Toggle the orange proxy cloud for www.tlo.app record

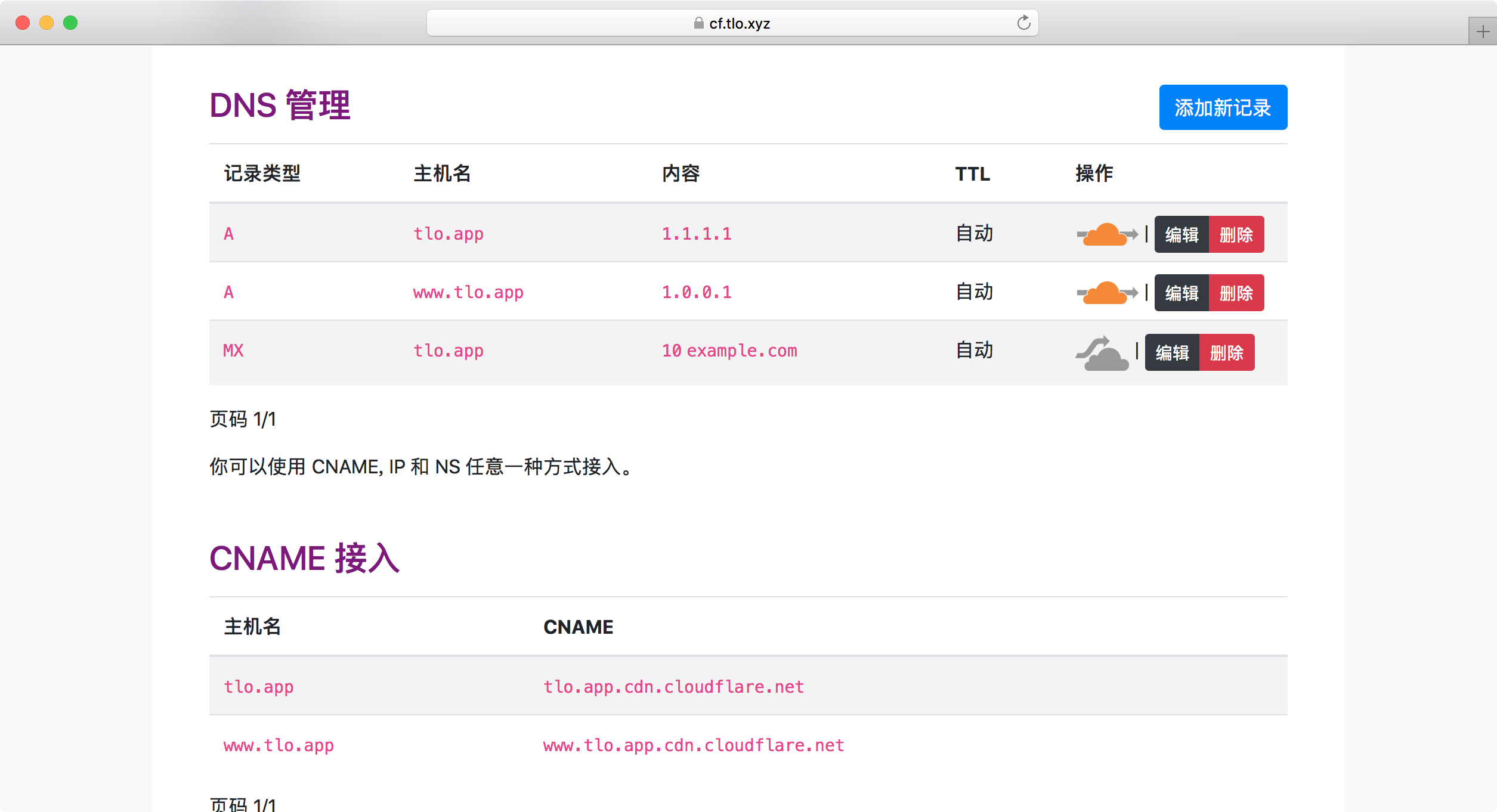coord(1107,293)
